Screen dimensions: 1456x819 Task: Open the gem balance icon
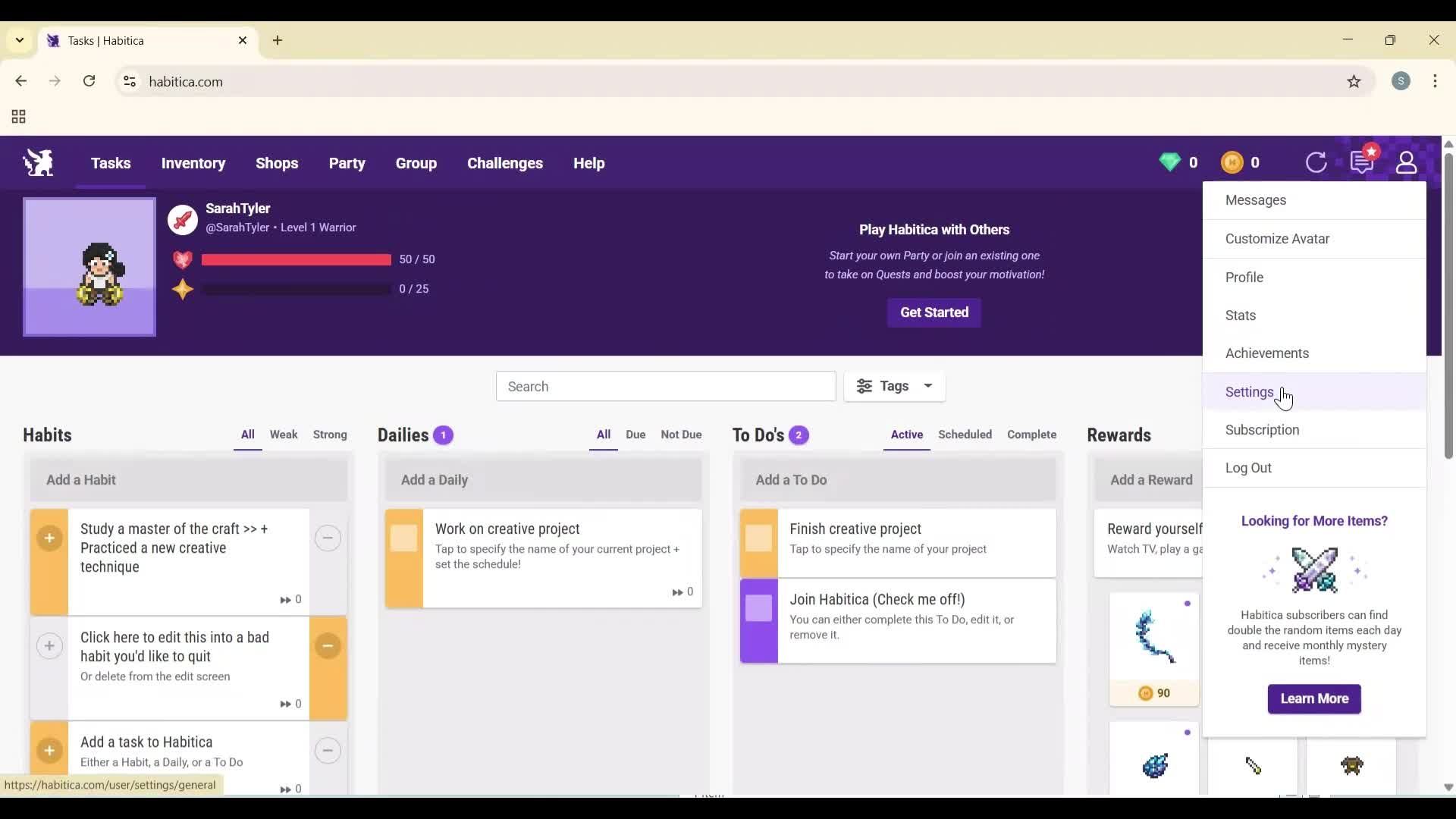pos(1169,162)
